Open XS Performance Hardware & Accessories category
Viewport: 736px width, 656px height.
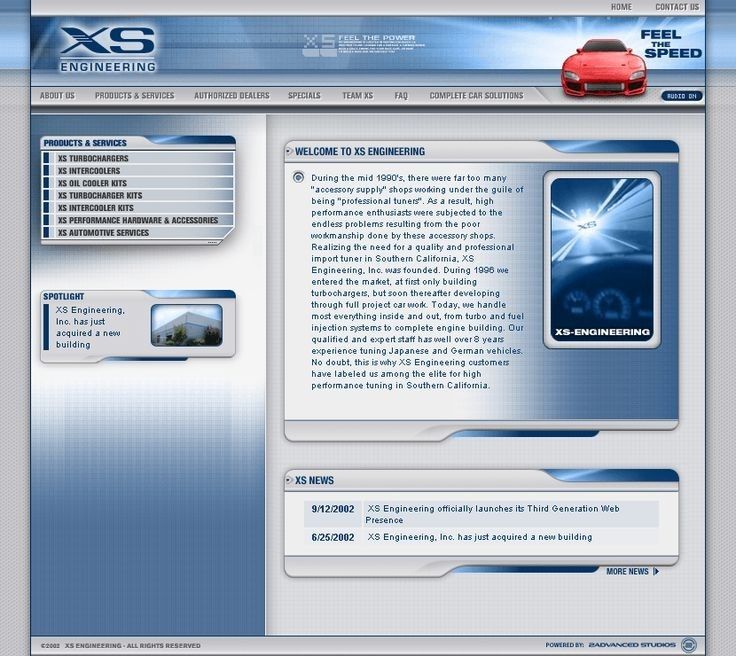pyautogui.click(x=137, y=220)
